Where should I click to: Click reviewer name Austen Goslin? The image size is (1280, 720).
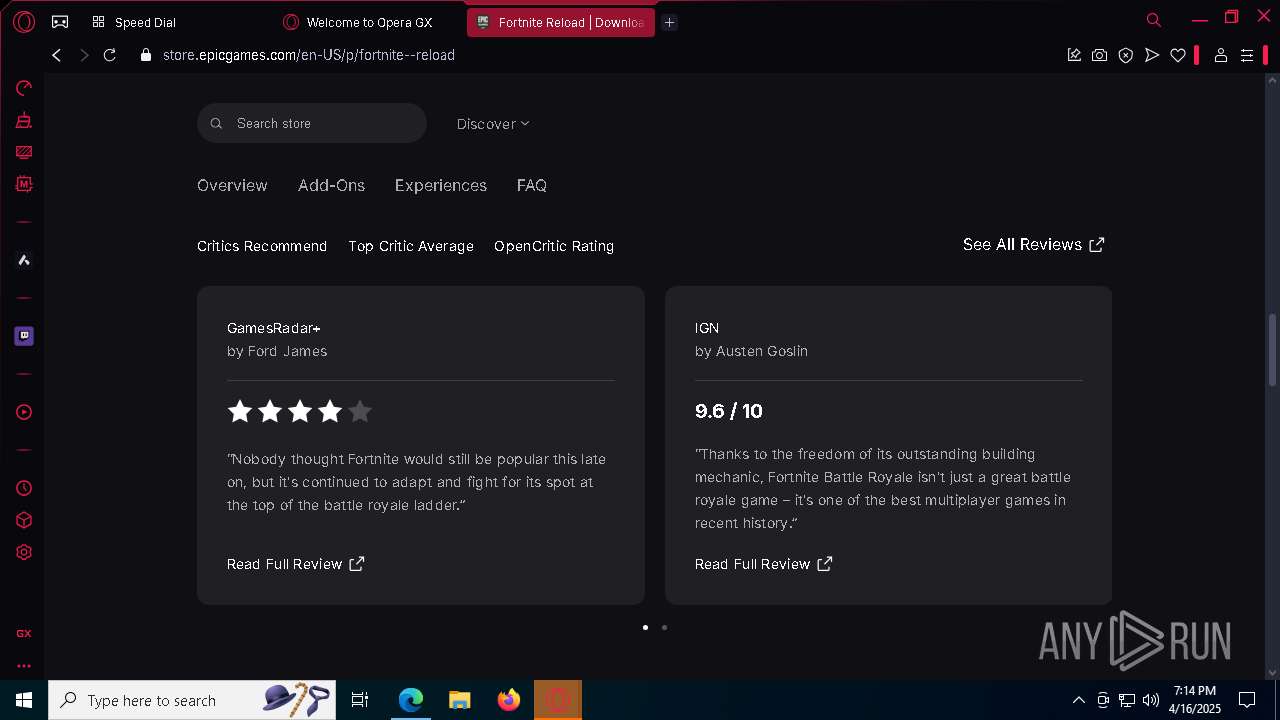[762, 351]
